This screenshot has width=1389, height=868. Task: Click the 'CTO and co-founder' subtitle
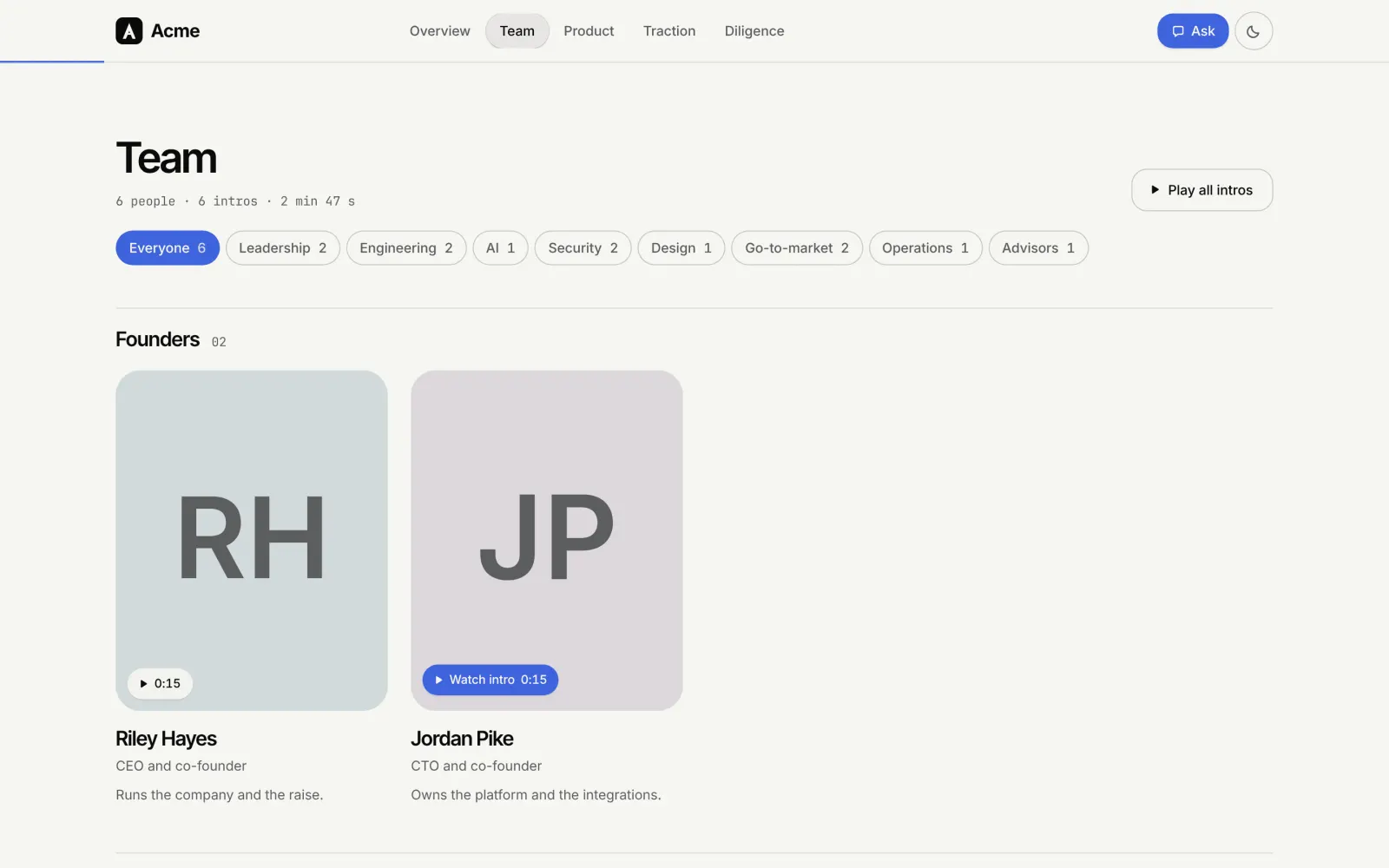[476, 766]
